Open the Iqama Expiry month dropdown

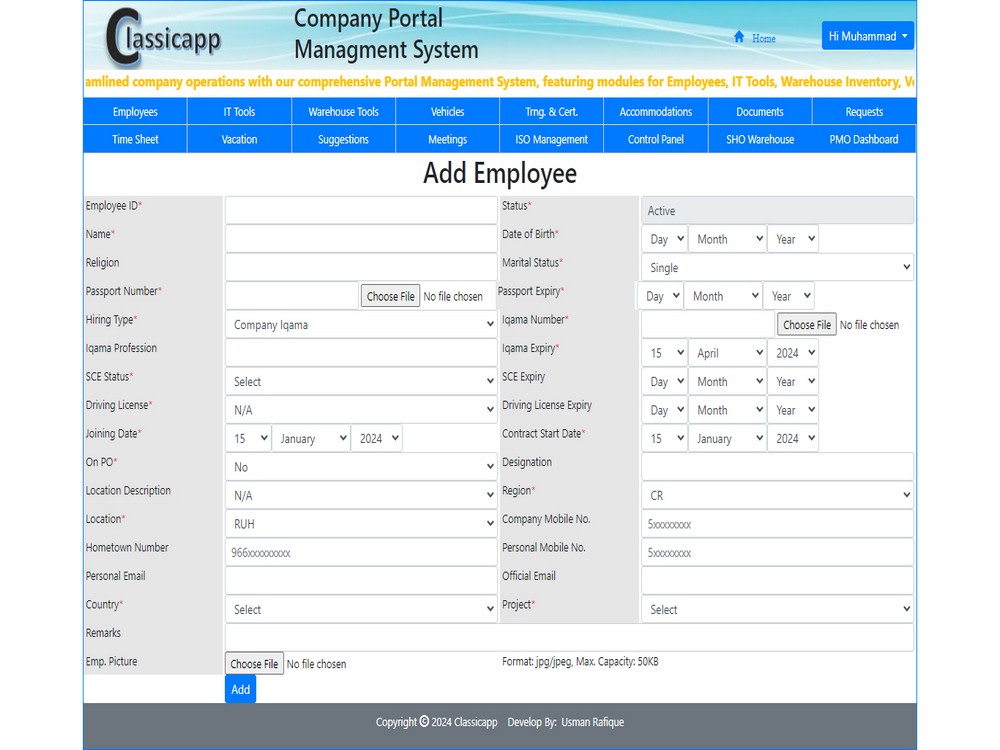[x=728, y=353]
